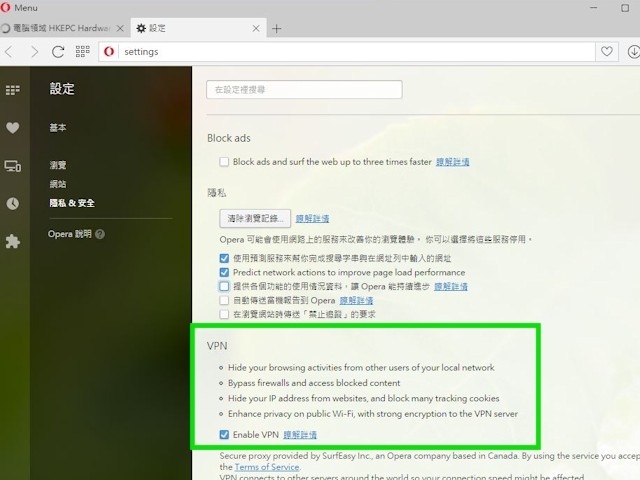Viewport: 640px width, 480px height.
Task: Open learn more link for usage data
Action: [x=451, y=287]
